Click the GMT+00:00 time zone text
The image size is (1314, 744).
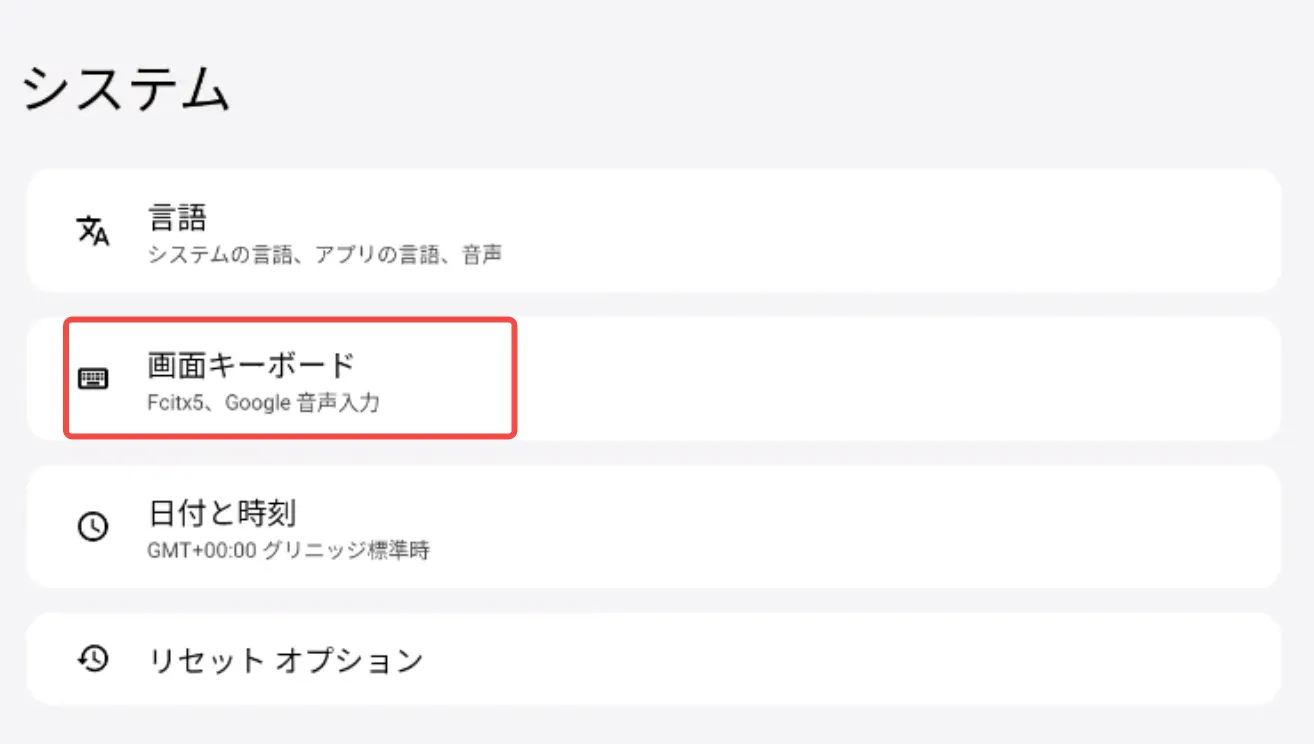click(201, 551)
